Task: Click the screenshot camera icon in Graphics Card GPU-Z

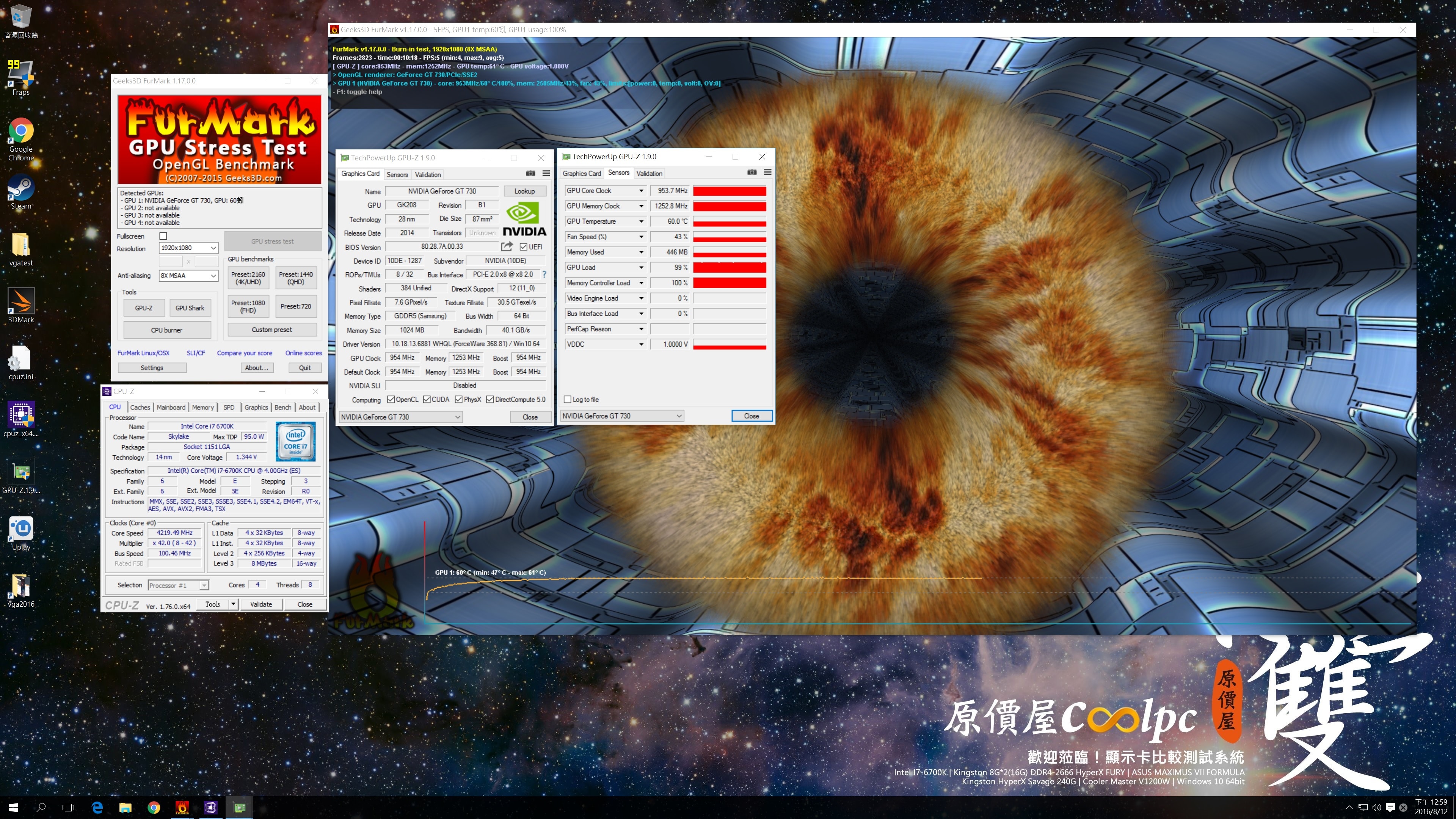Action: pos(530,174)
